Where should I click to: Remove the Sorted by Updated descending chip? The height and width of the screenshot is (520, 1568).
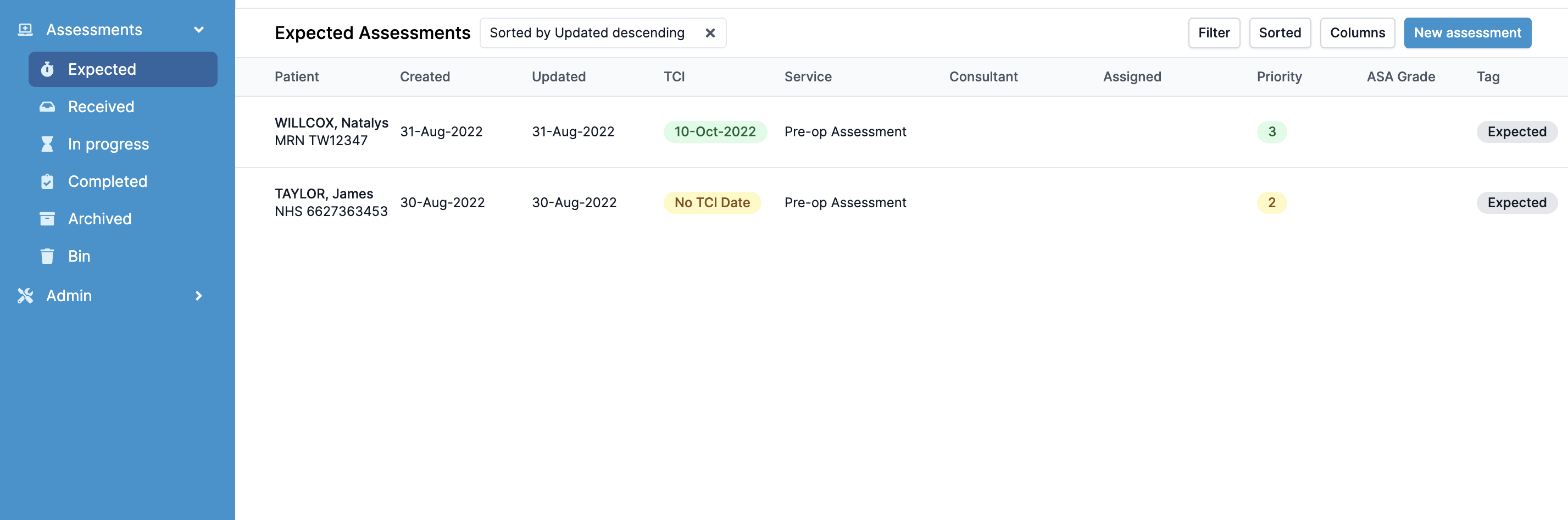point(710,33)
